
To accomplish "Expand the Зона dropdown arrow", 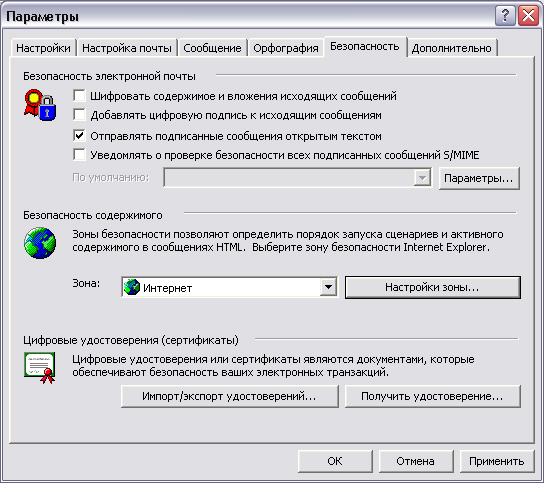I will (x=328, y=287).
